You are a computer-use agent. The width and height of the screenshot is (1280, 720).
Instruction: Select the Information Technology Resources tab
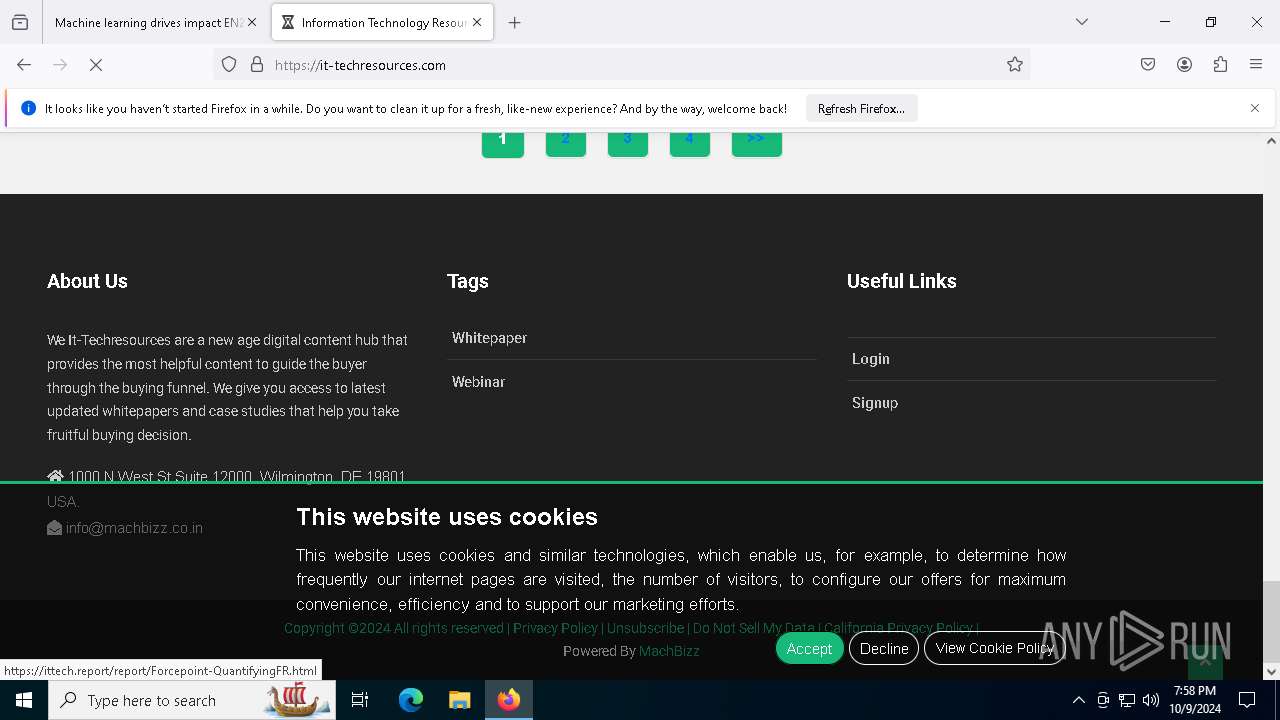[382, 22]
